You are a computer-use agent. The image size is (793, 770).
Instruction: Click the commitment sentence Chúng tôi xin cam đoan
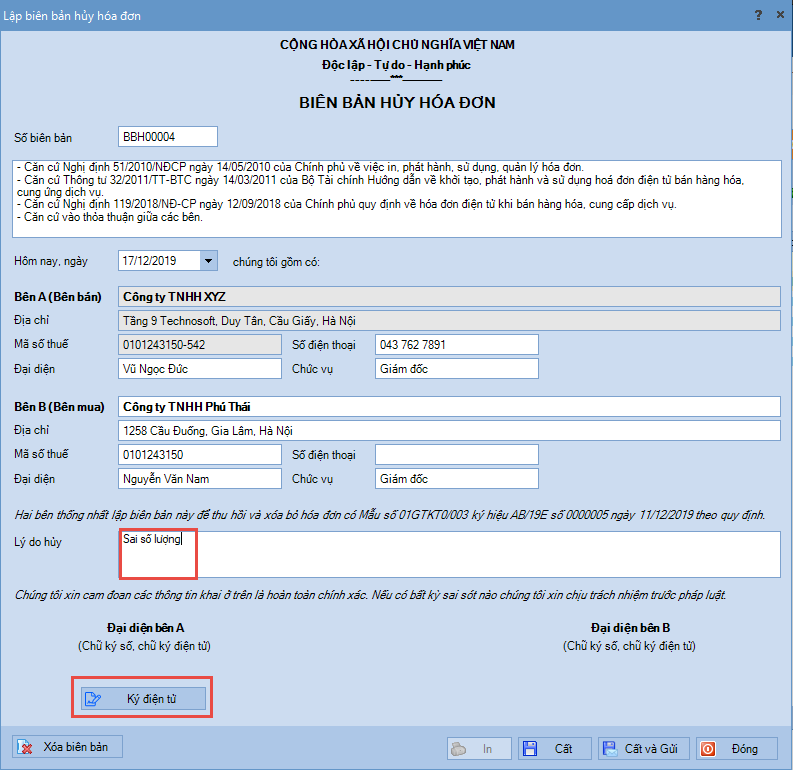370,595
